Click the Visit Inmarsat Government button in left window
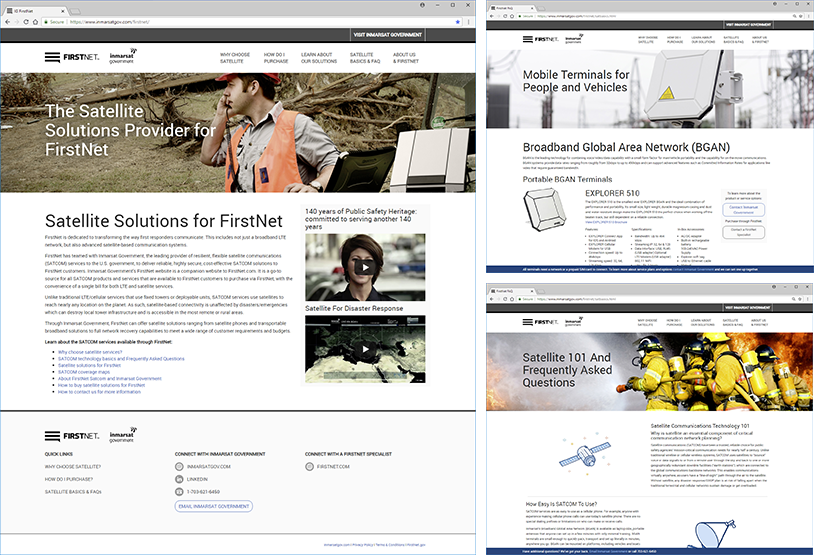The height and width of the screenshot is (555, 814). [x=388, y=34]
